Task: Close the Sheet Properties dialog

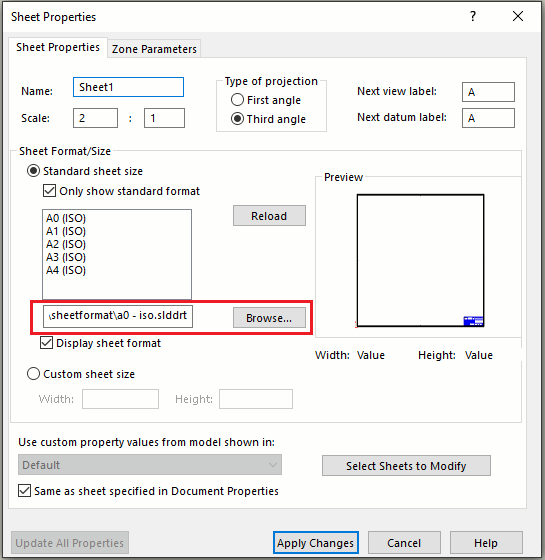Action: (518, 16)
